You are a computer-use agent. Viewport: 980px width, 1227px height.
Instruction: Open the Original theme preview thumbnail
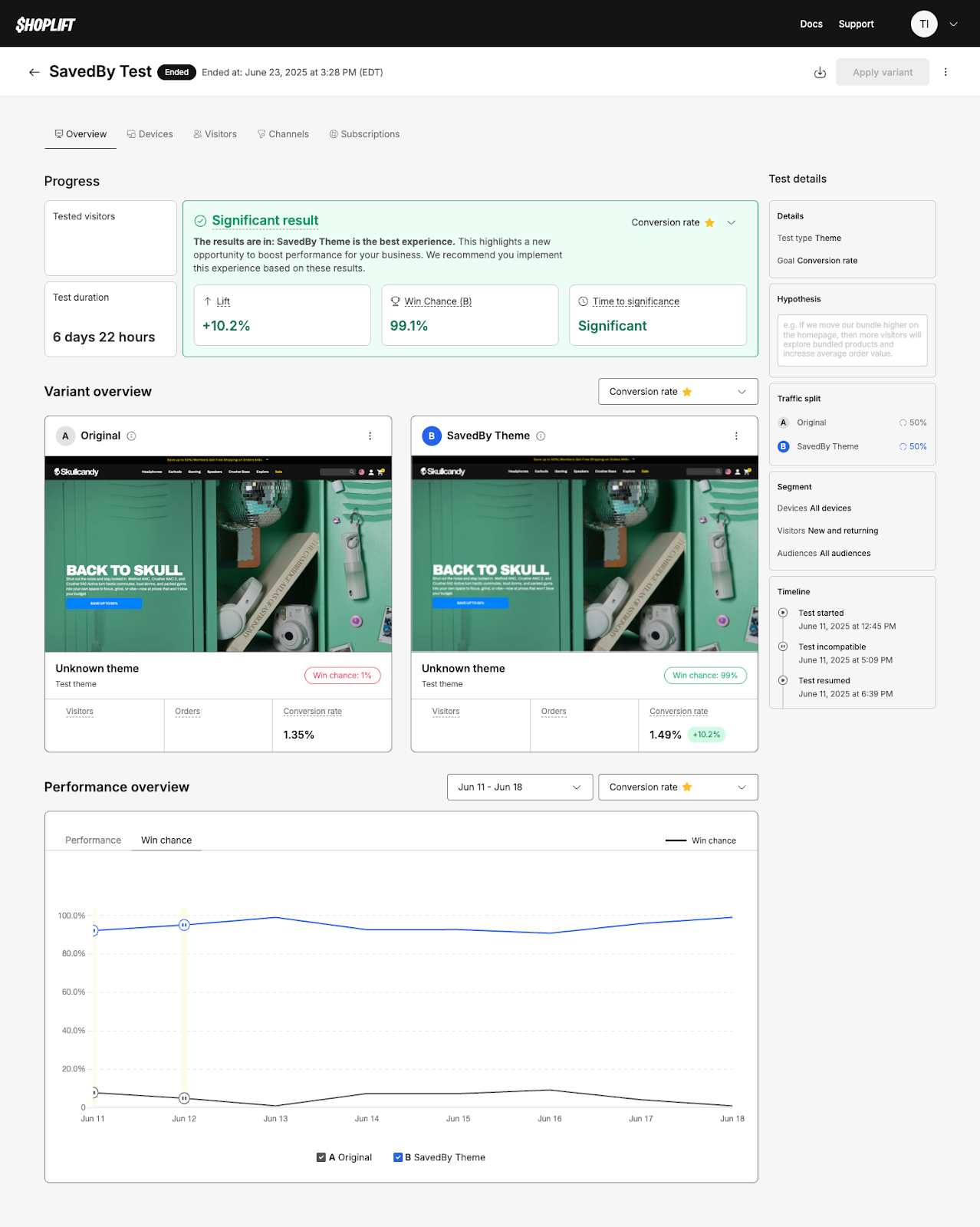pyautogui.click(x=219, y=554)
